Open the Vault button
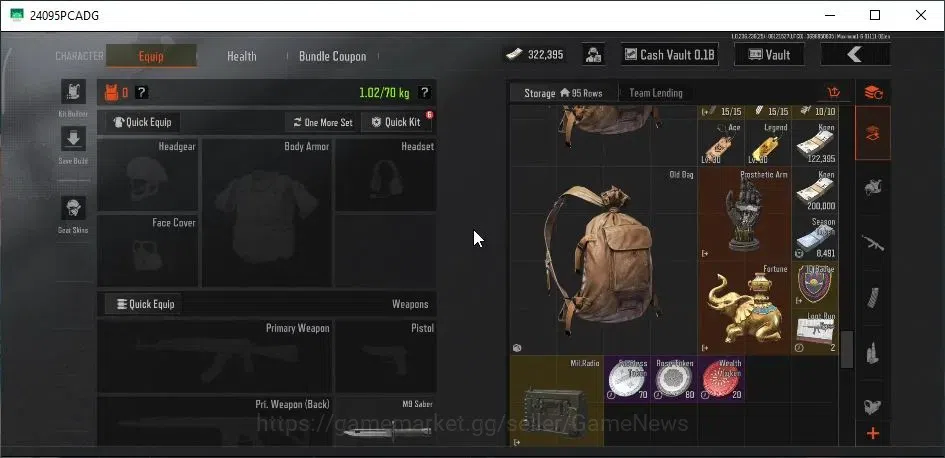945x458 pixels. (769, 55)
